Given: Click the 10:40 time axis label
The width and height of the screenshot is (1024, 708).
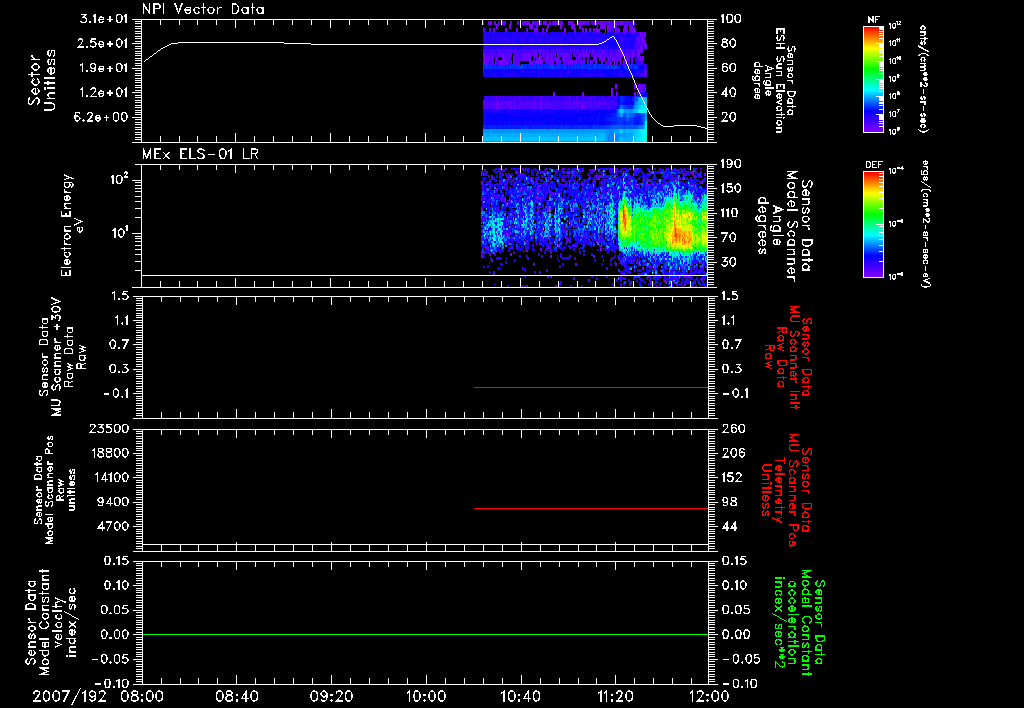Looking at the screenshot, I should (x=520, y=696).
